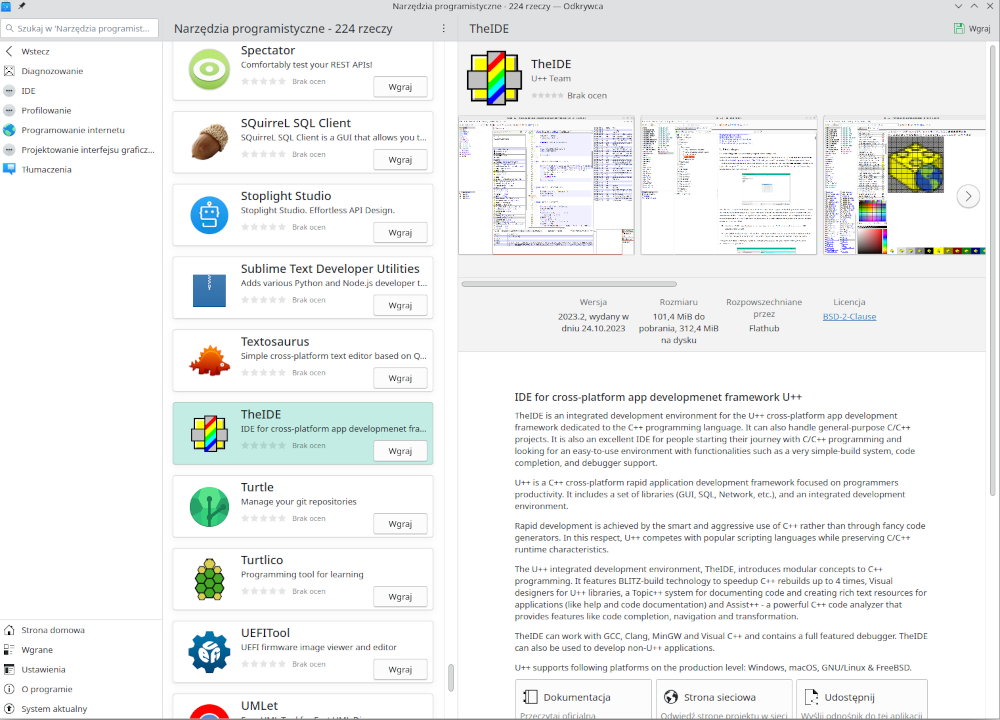
Task: Open Wgrane installed apps page
Action: [37, 650]
